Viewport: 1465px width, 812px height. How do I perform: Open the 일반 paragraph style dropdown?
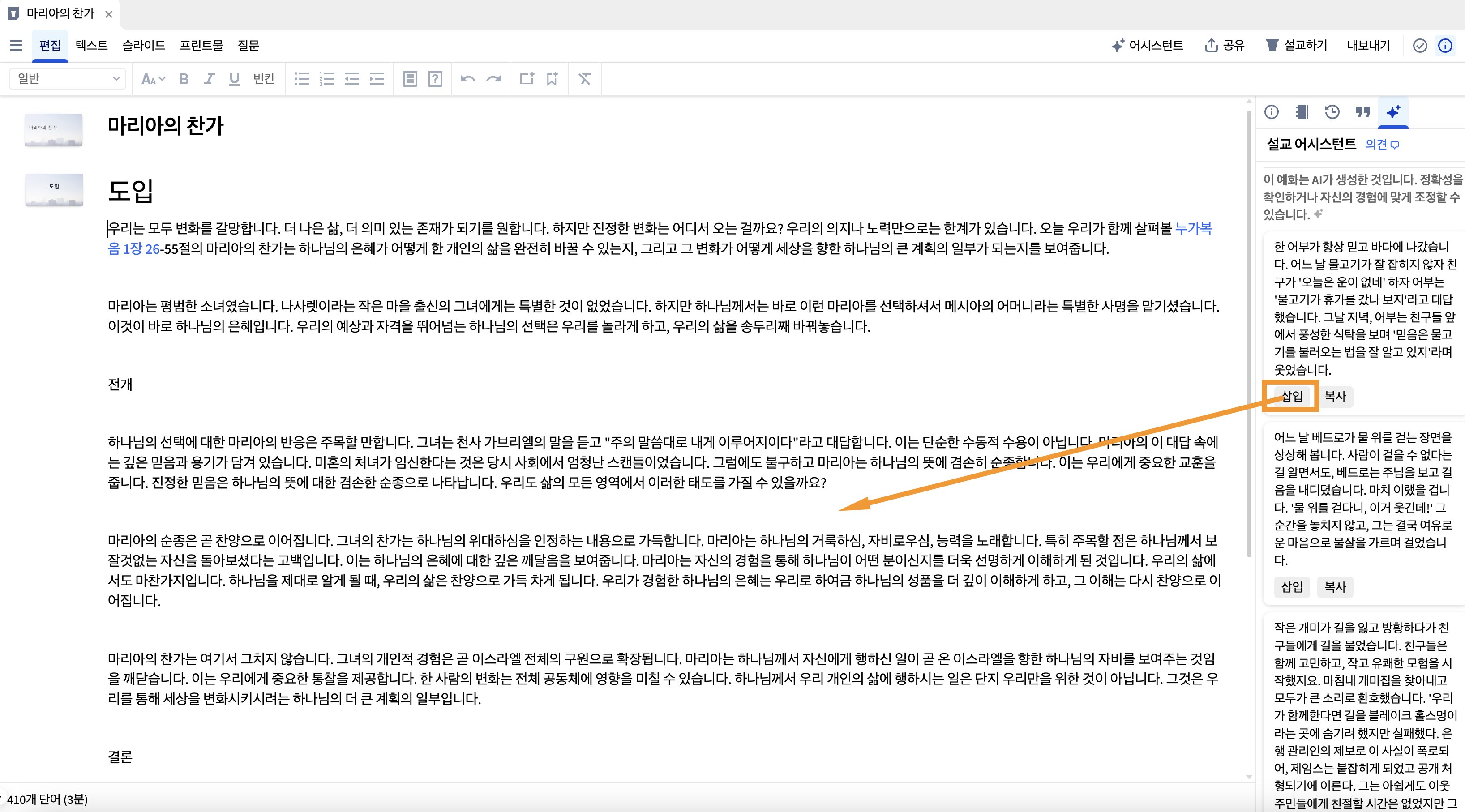point(67,78)
